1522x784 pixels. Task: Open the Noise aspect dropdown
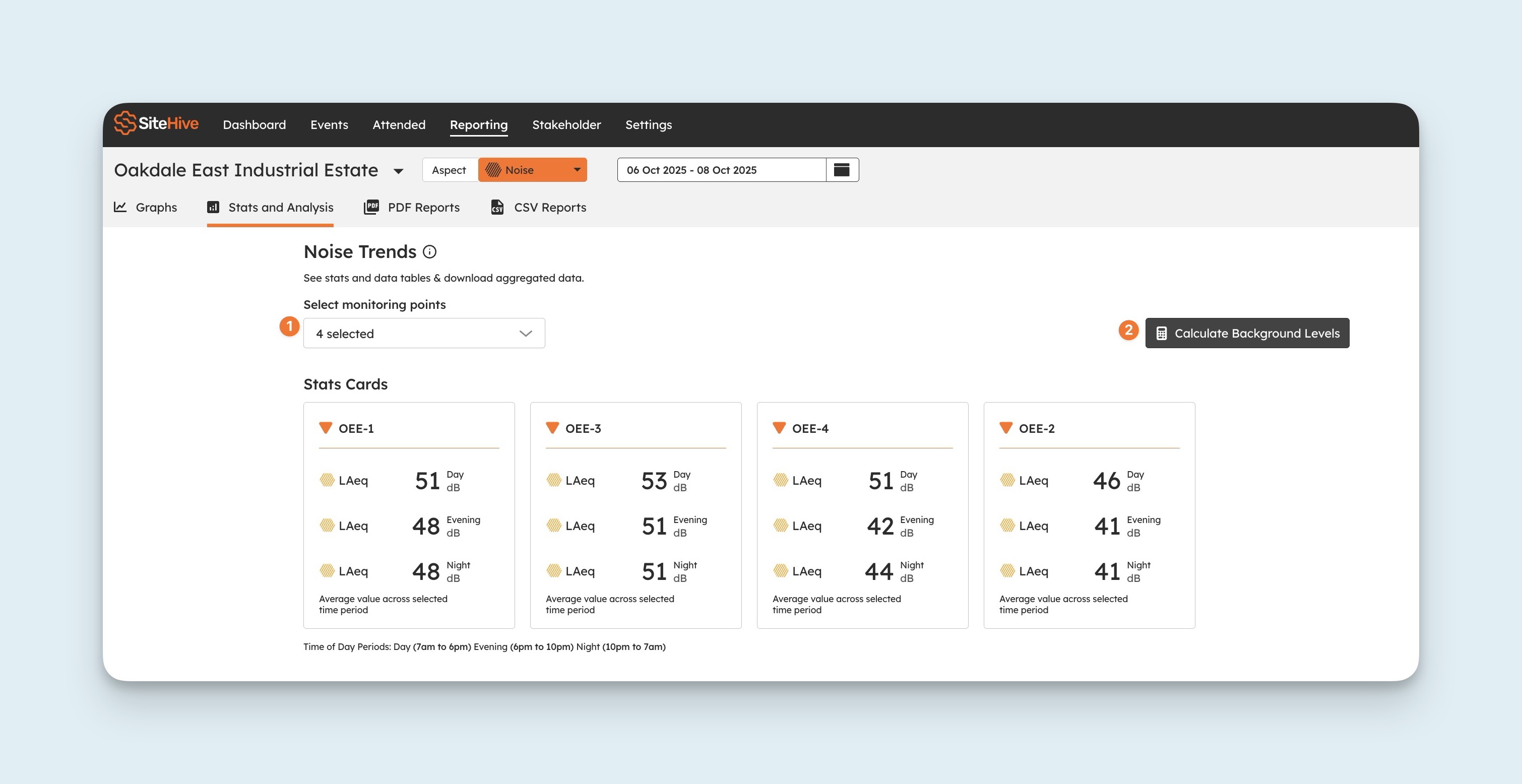[x=532, y=170]
